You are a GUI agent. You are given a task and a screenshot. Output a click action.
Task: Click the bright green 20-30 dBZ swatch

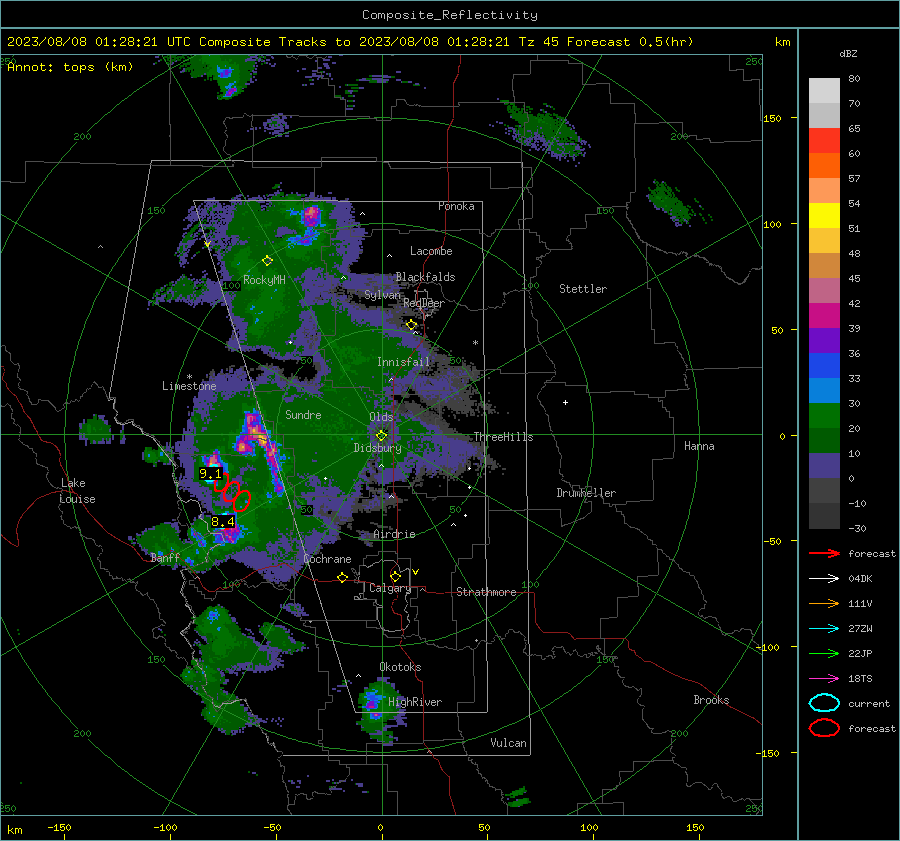824,416
